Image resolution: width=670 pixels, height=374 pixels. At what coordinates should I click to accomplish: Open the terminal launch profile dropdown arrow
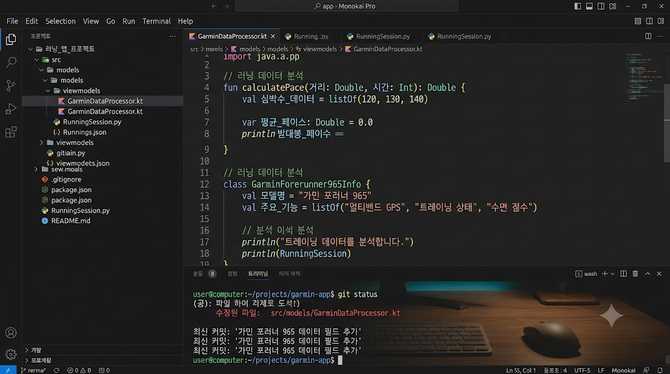click(x=612, y=274)
